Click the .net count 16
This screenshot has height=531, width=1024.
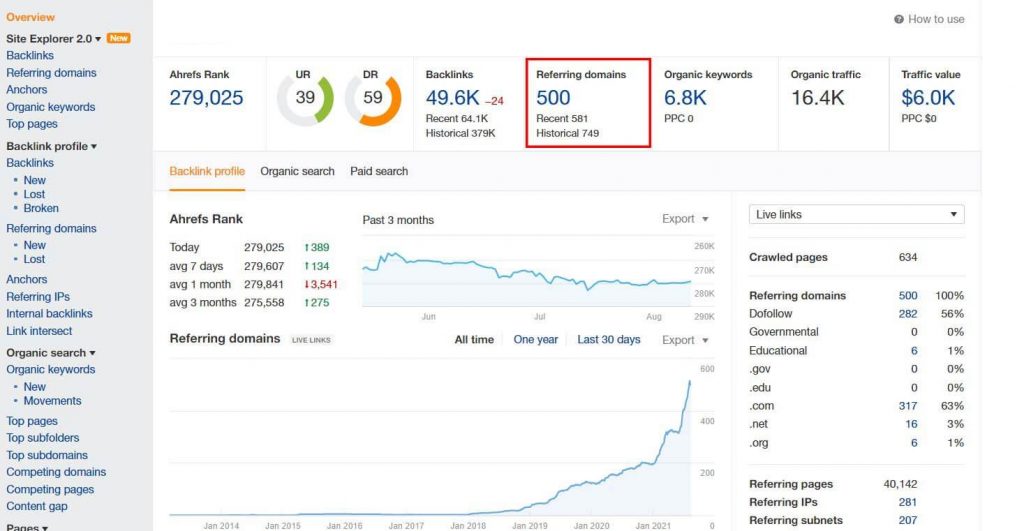[911, 424]
